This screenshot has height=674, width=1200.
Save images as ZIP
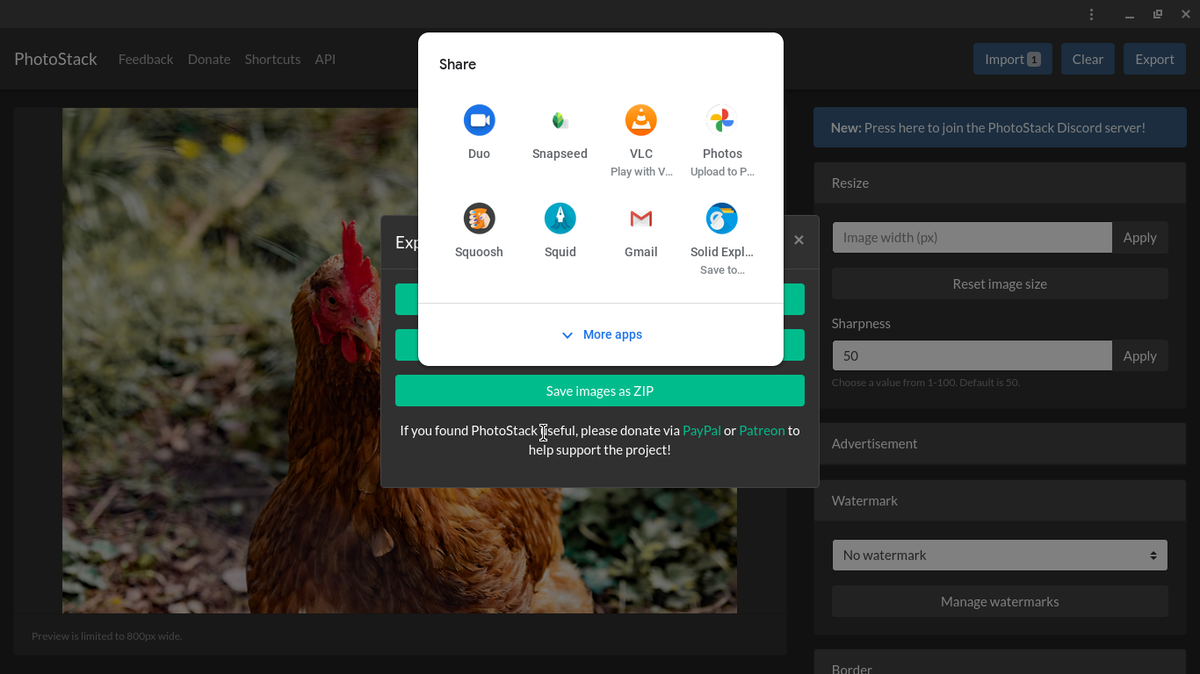pyautogui.click(x=600, y=390)
